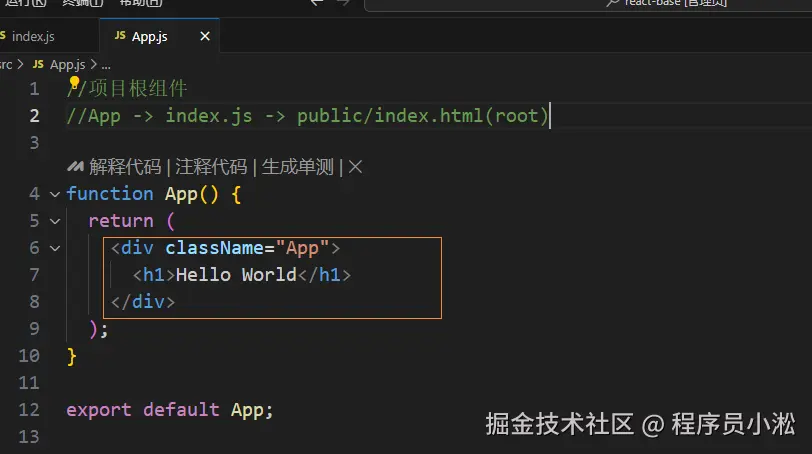Click the 'return' keyword on line 5
812x454 pixels.
[121, 221]
